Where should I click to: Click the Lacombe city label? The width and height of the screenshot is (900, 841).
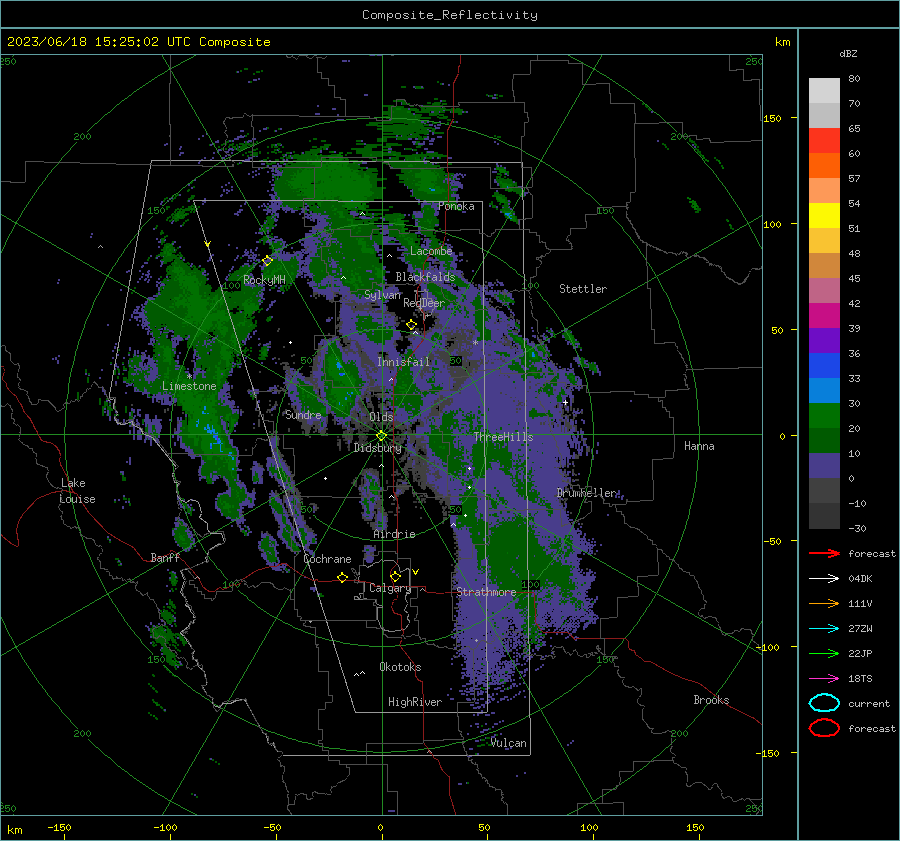coord(430,251)
